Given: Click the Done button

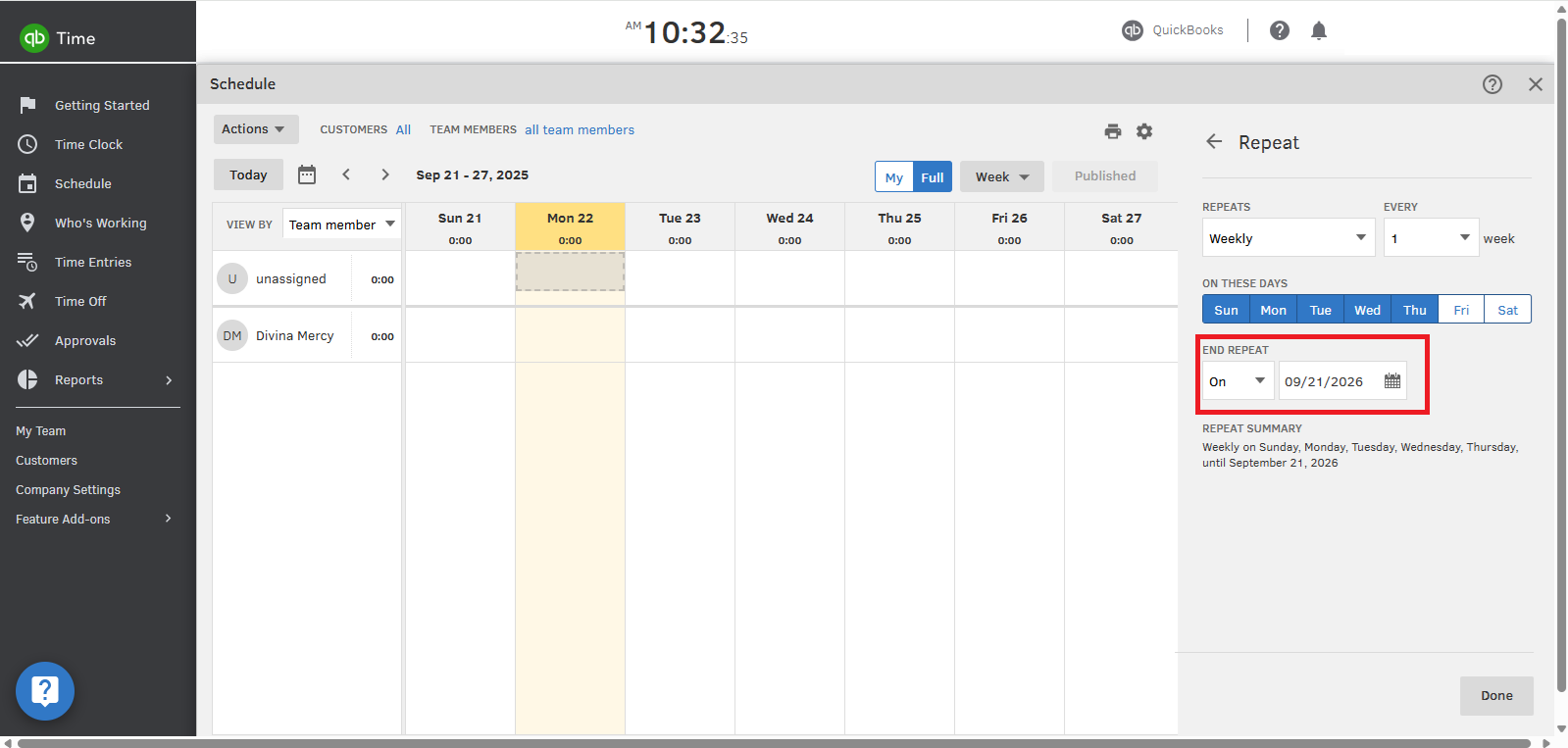Looking at the screenshot, I should [x=1495, y=695].
